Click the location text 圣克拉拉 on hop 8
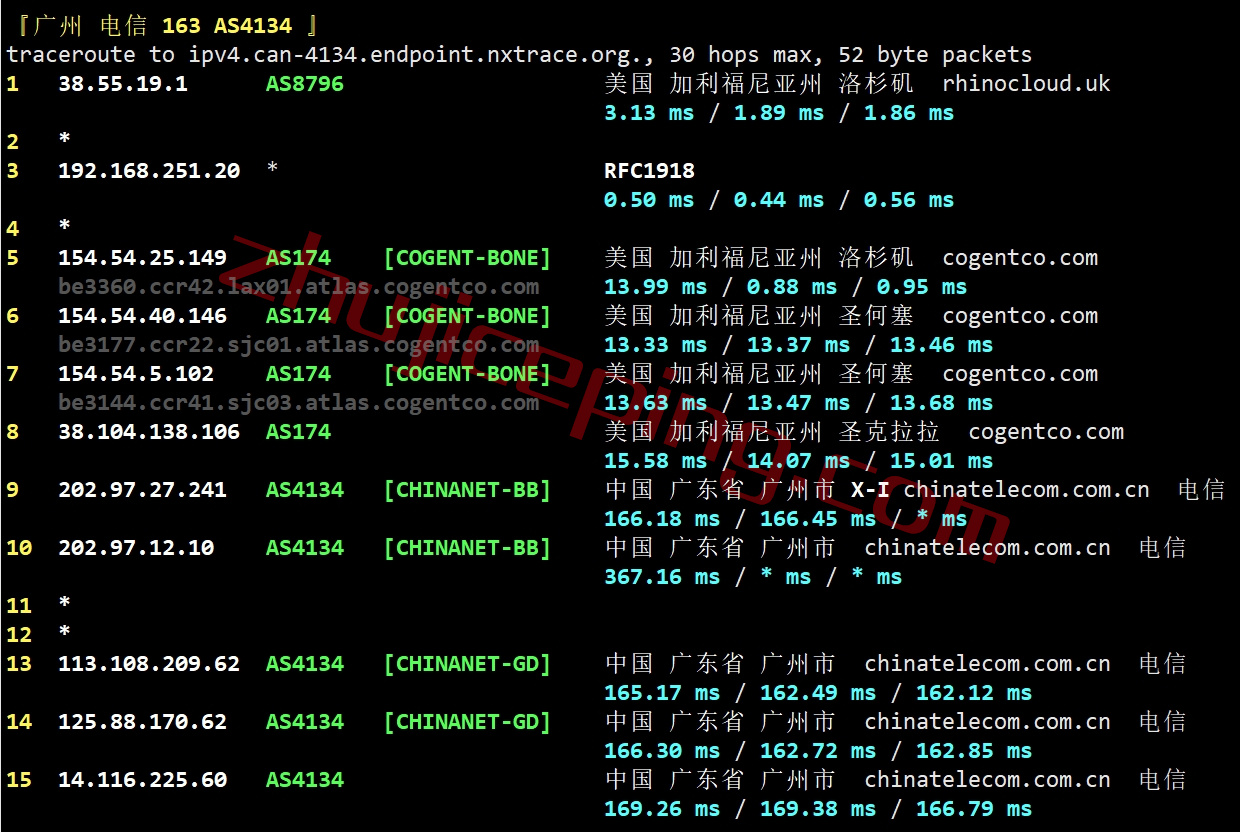1240x832 pixels. click(889, 432)
